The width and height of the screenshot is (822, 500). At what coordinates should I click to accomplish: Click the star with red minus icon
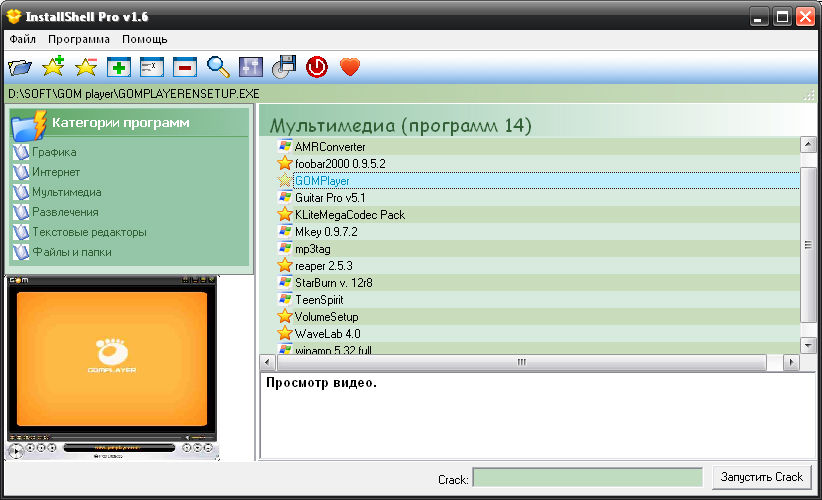click(86, 67)
